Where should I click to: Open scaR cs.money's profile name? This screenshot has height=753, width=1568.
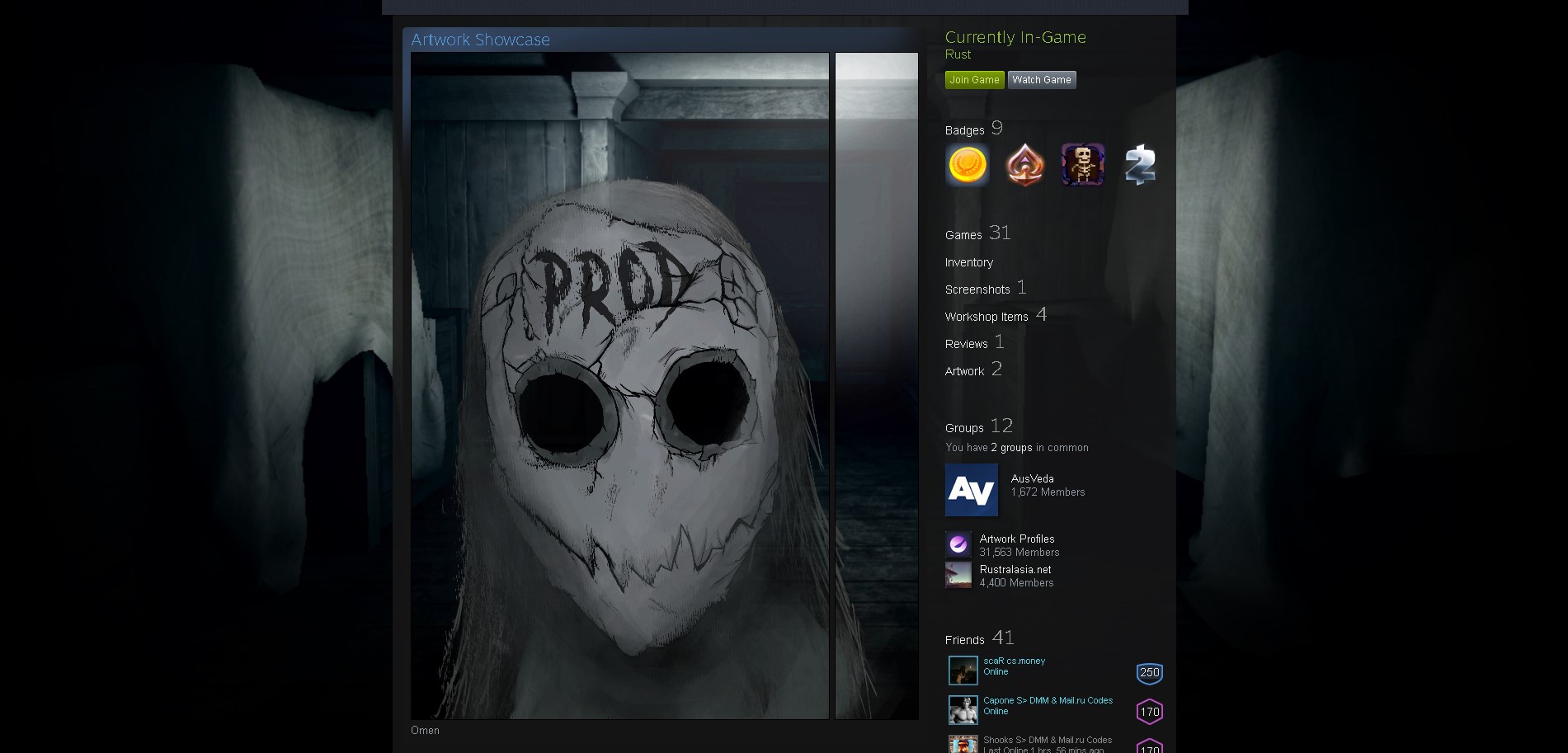(1014, 661)
